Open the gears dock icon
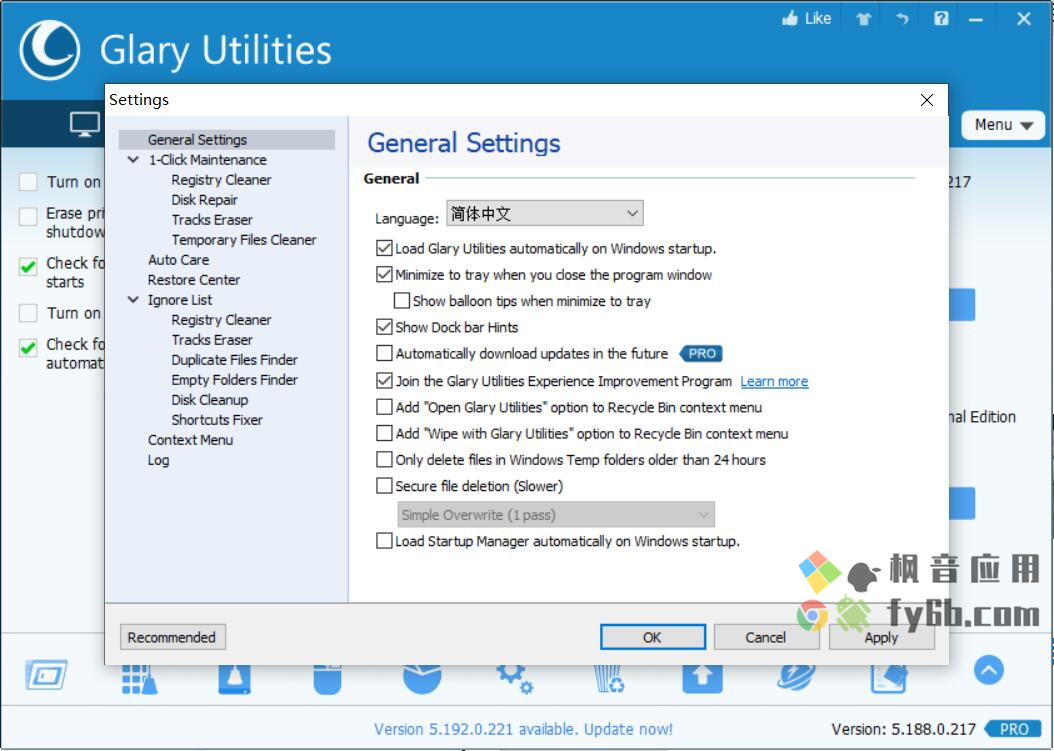1054x751 pixels. point(515,679)
